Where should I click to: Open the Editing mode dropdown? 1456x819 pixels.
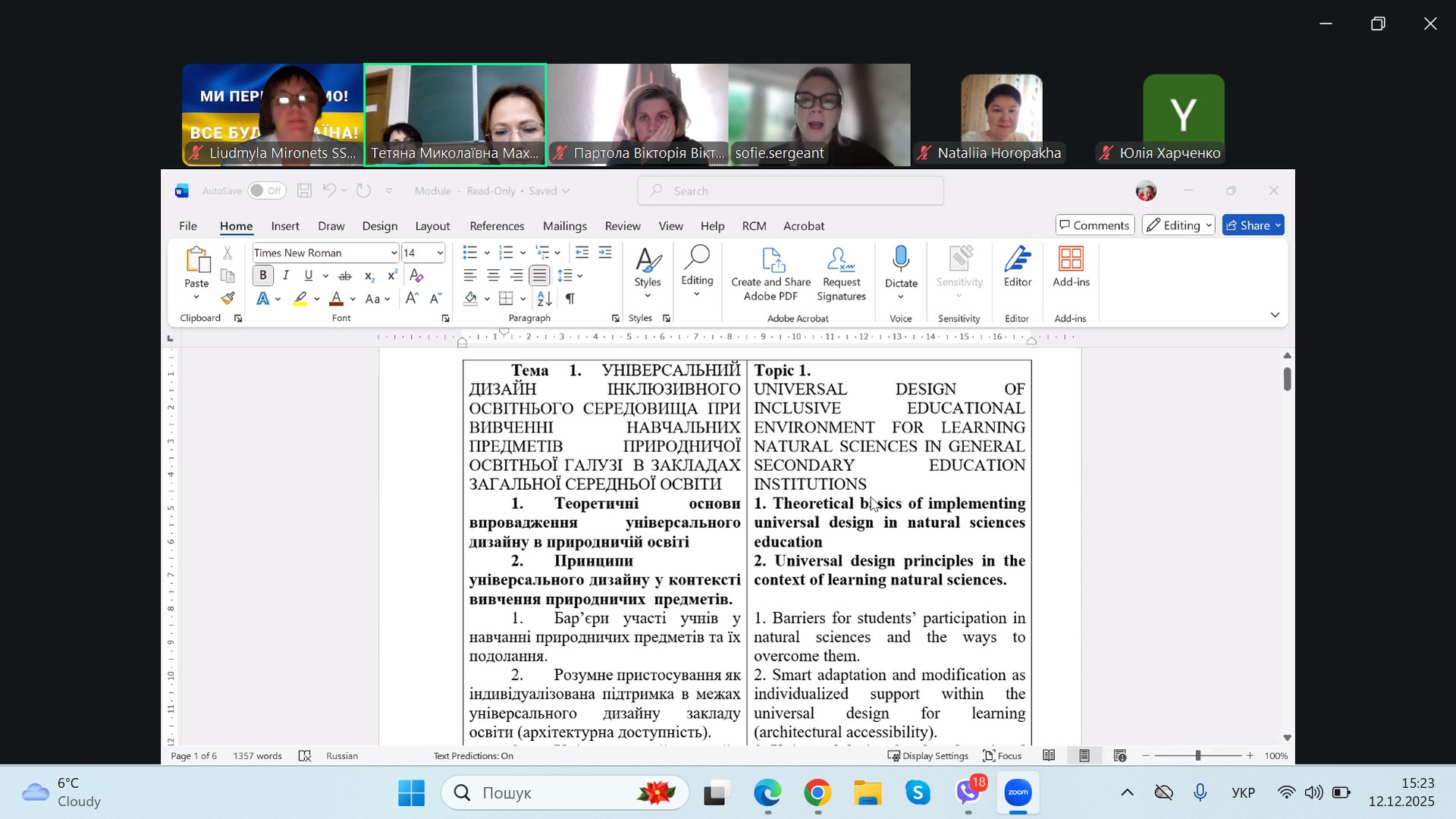pos(1181,225)
